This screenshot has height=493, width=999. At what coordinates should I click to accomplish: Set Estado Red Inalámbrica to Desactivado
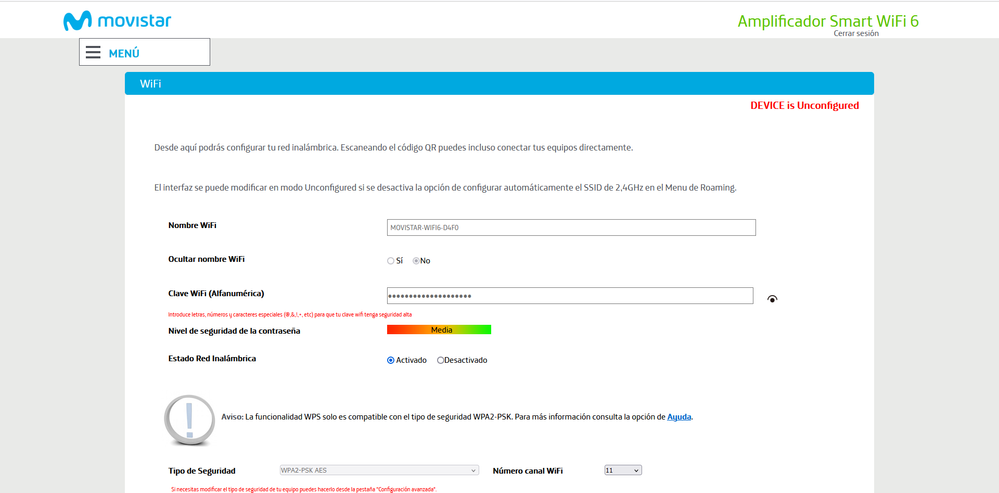[x=441, y=360]
